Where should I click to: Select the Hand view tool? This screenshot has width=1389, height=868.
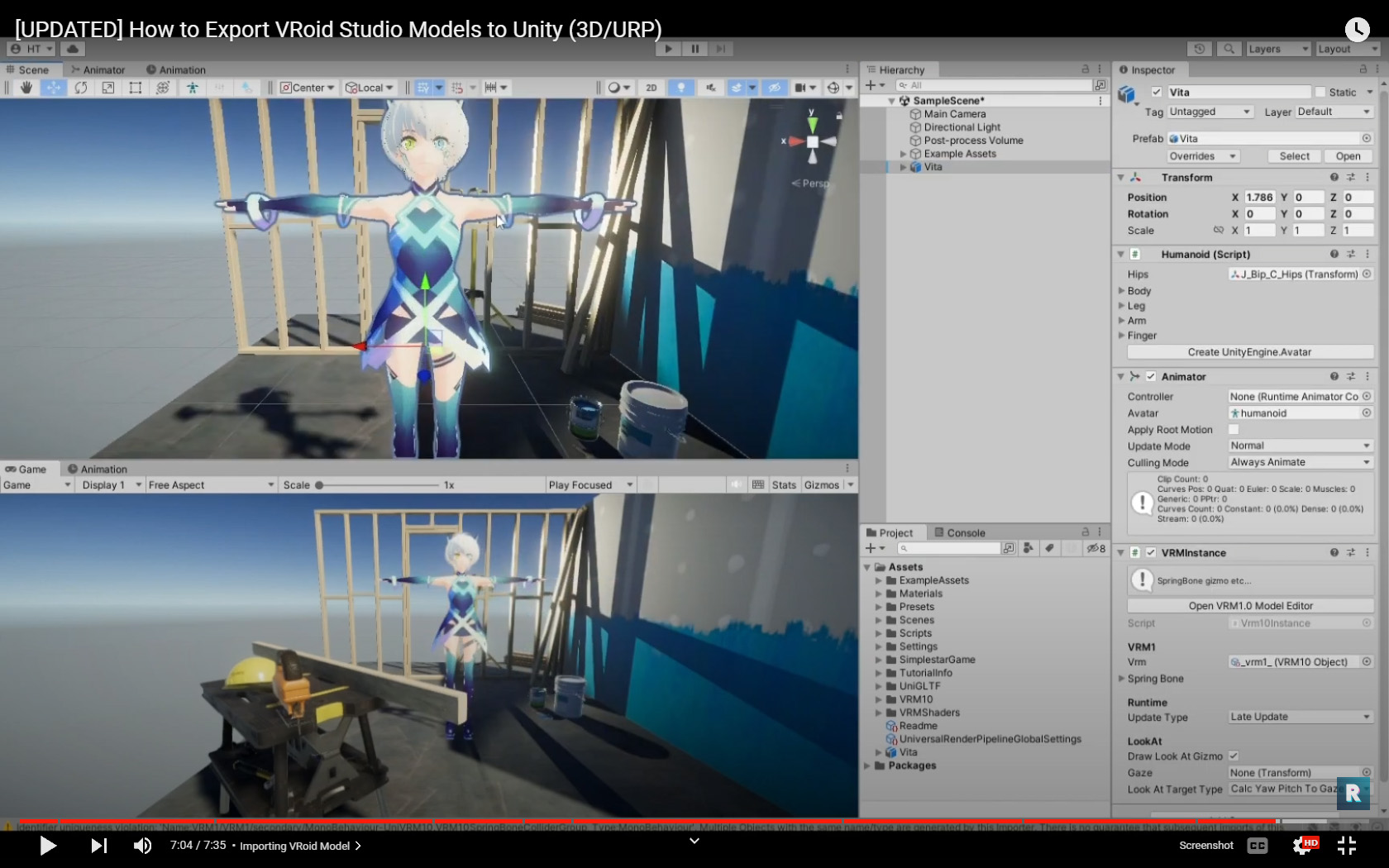pyautogui.click(x=26, y=88)
